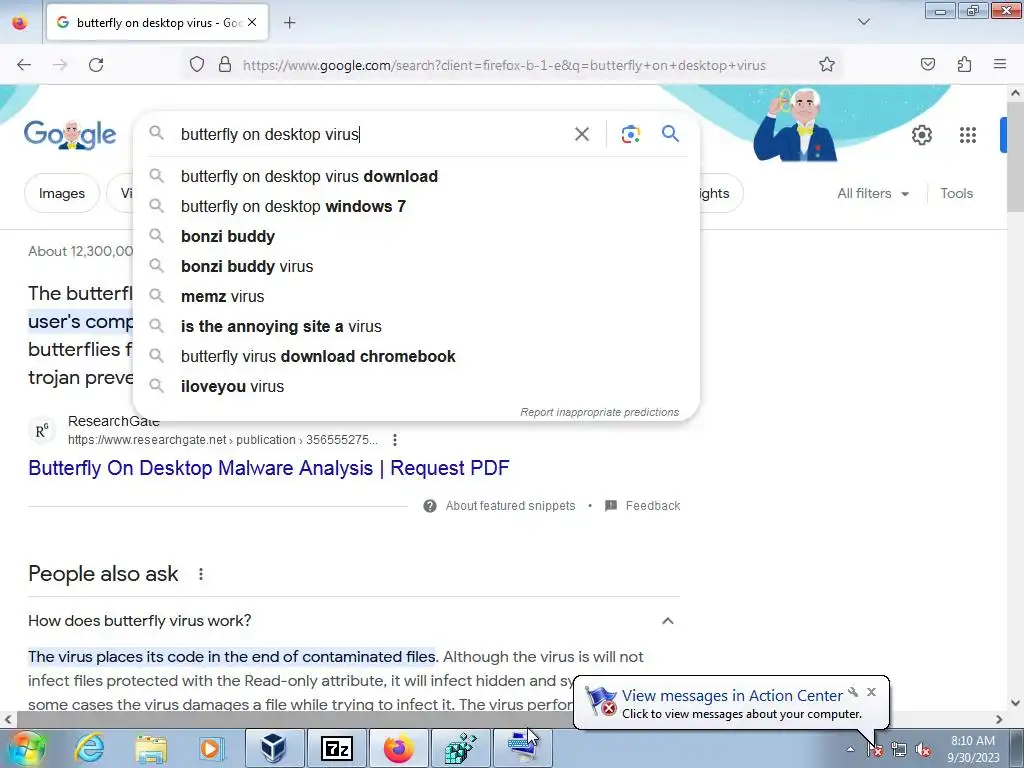Image resolution: width=1024 pixels, height=768 pixels.
Task: View site security padlock information
Action: (x=225, y=64)
